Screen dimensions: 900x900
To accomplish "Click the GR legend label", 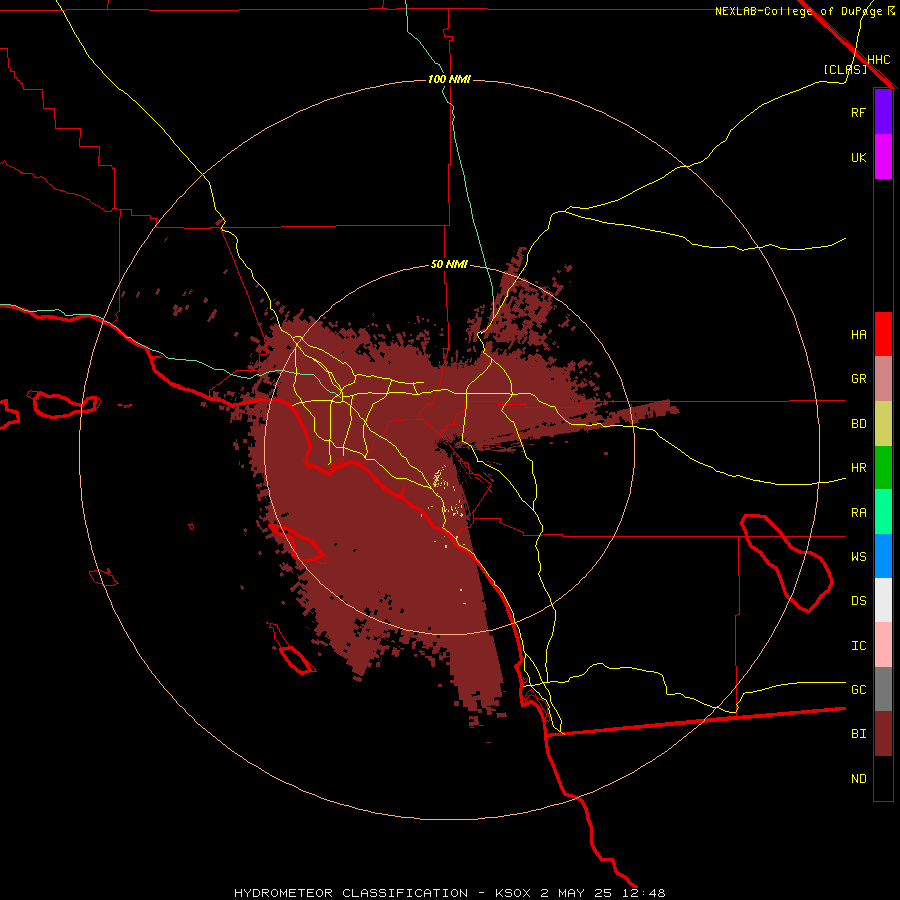I will click(859, 379).
